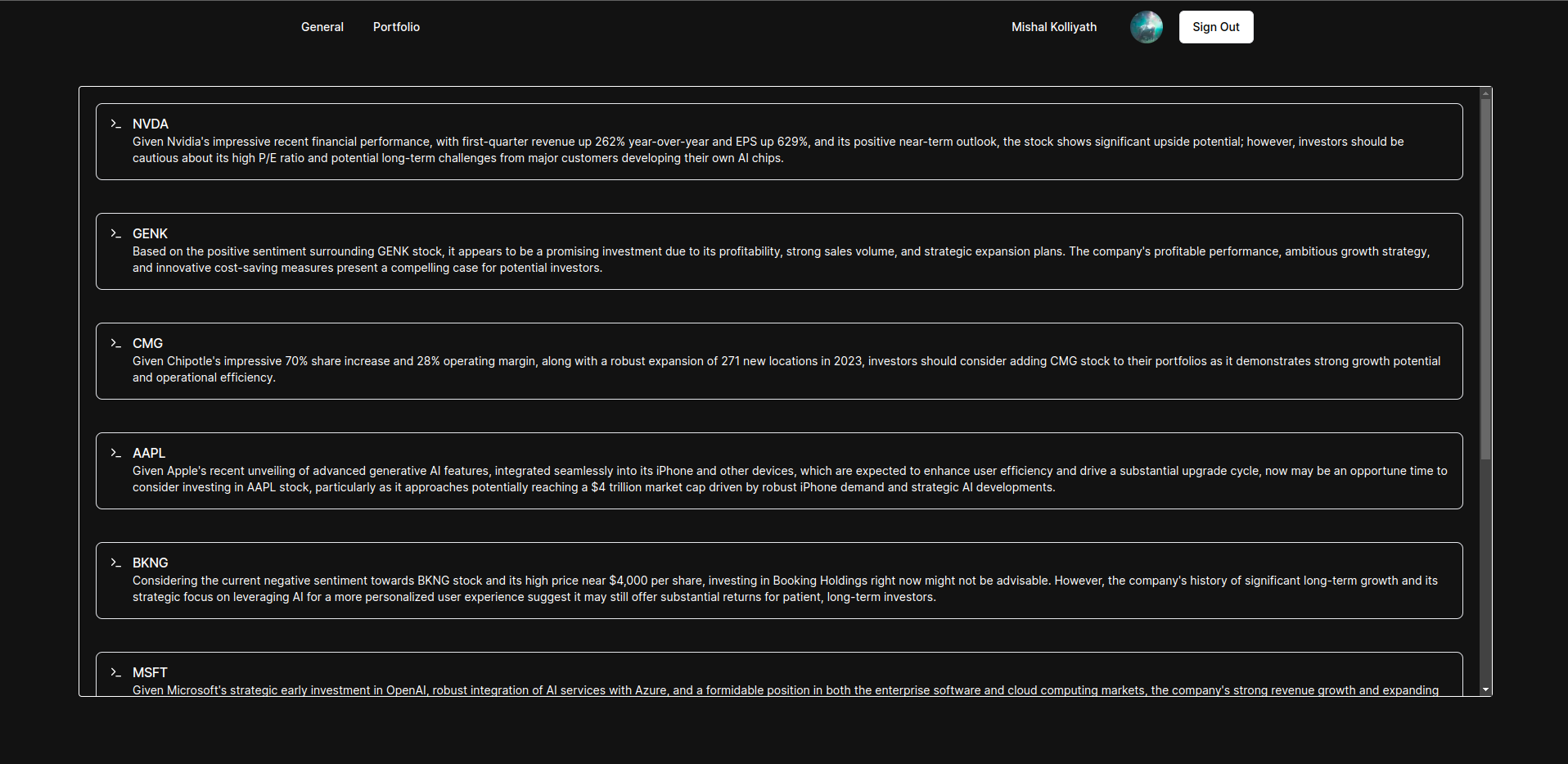
Task: Select the NVDA ticker heading
Action: [151, 124]
